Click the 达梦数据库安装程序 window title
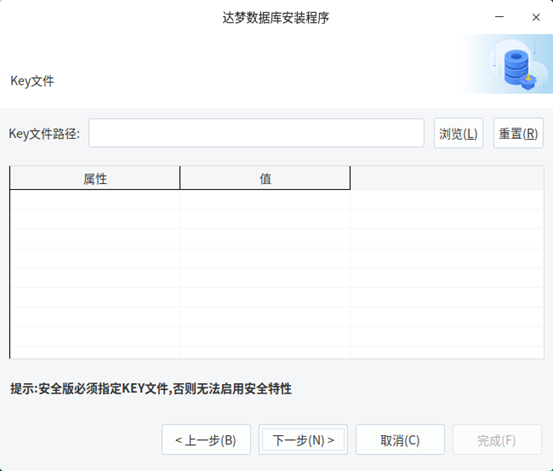The image size is (553, 471). click(x=275, y=17)
